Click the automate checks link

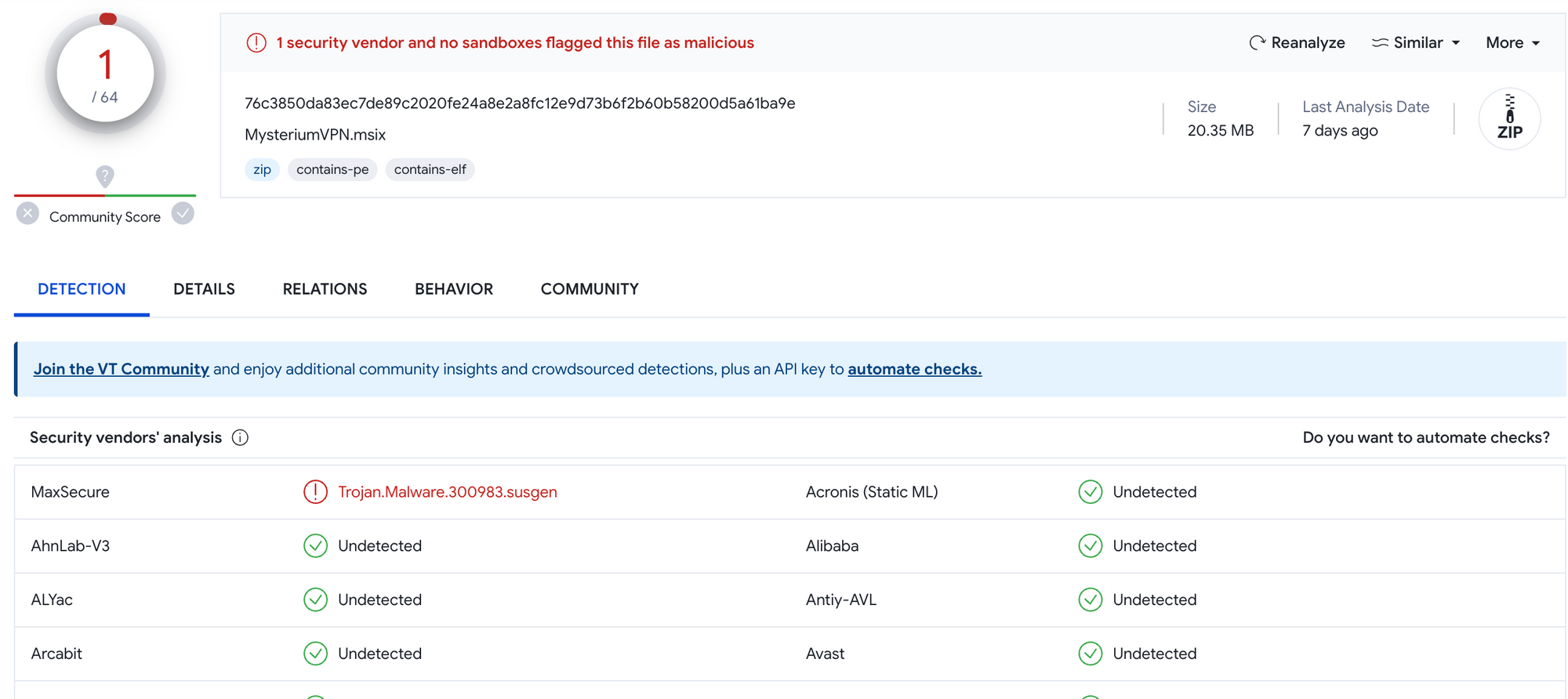pyautogui.click(x=914, y=369)
